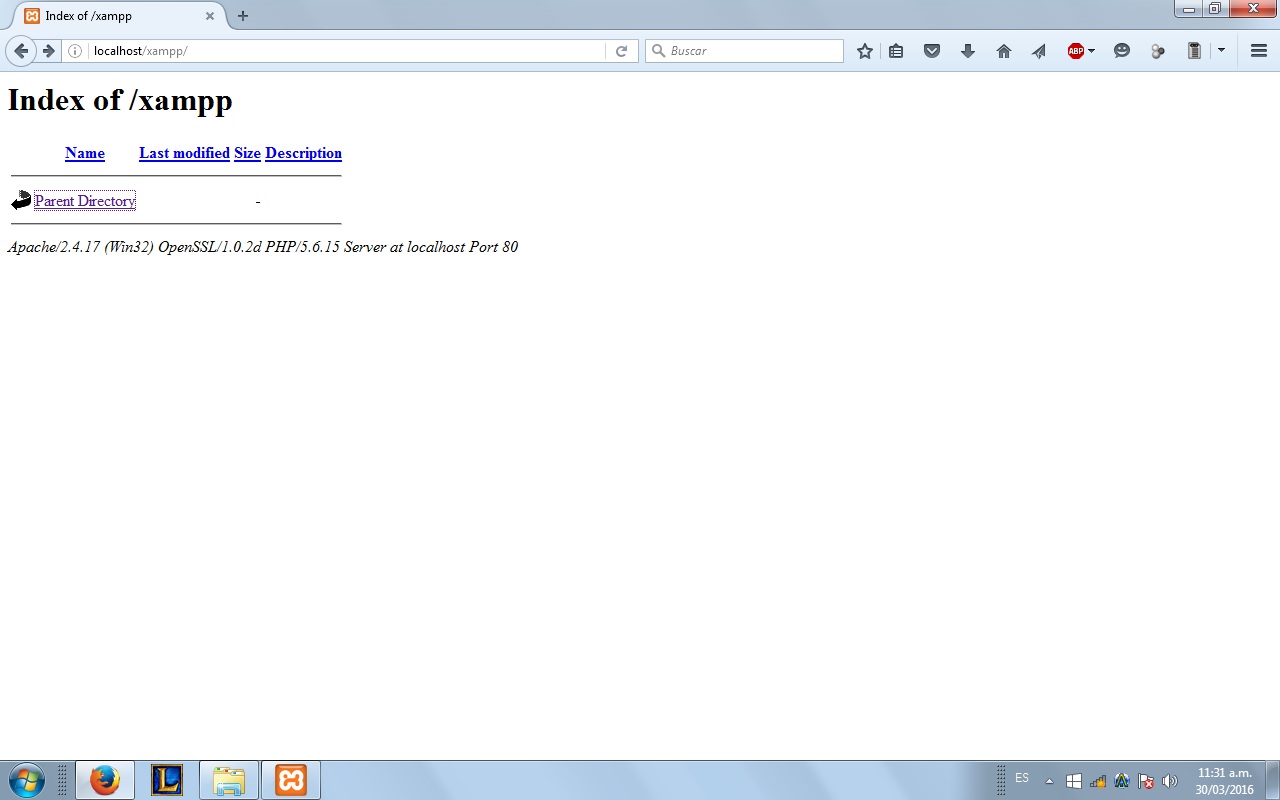Open a new tab with plus button
The image size is (1280, 800).
click(x=242, y=16)
